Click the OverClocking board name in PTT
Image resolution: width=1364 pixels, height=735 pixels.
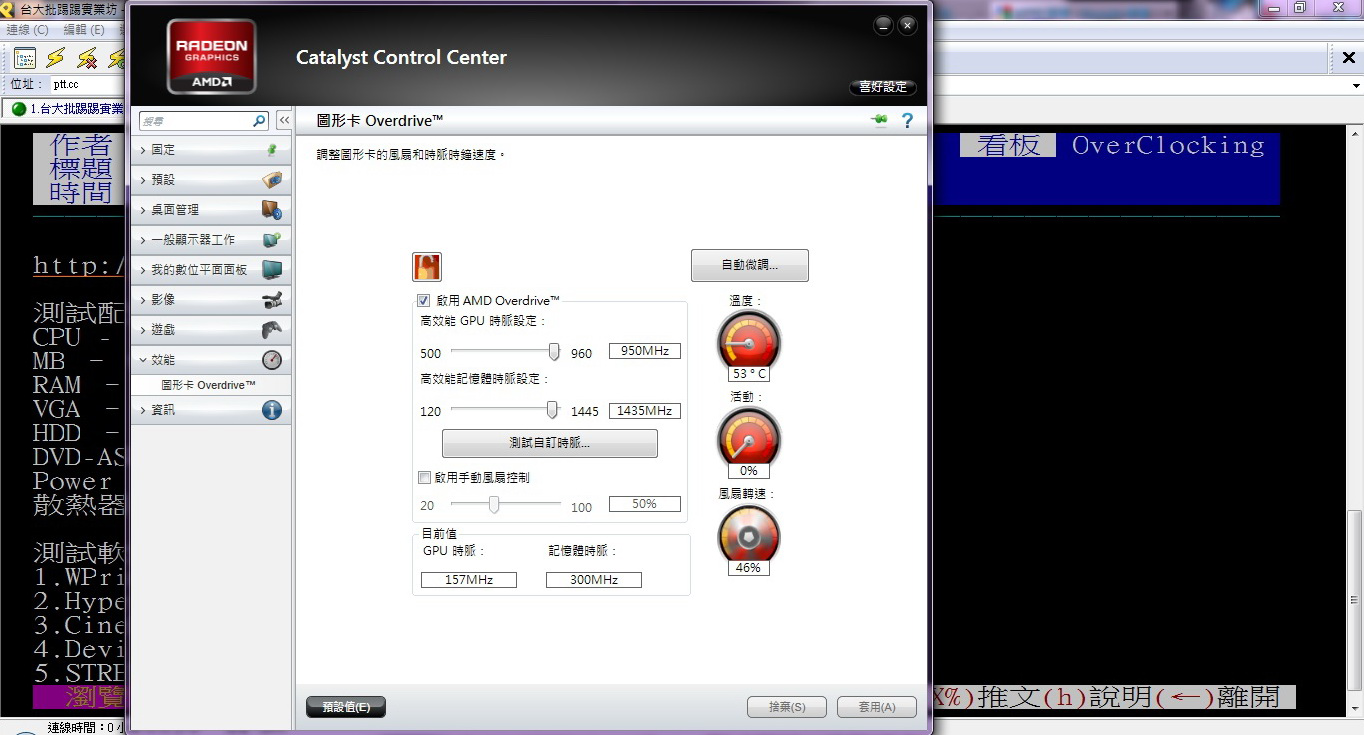click(x=1168, y=146)
